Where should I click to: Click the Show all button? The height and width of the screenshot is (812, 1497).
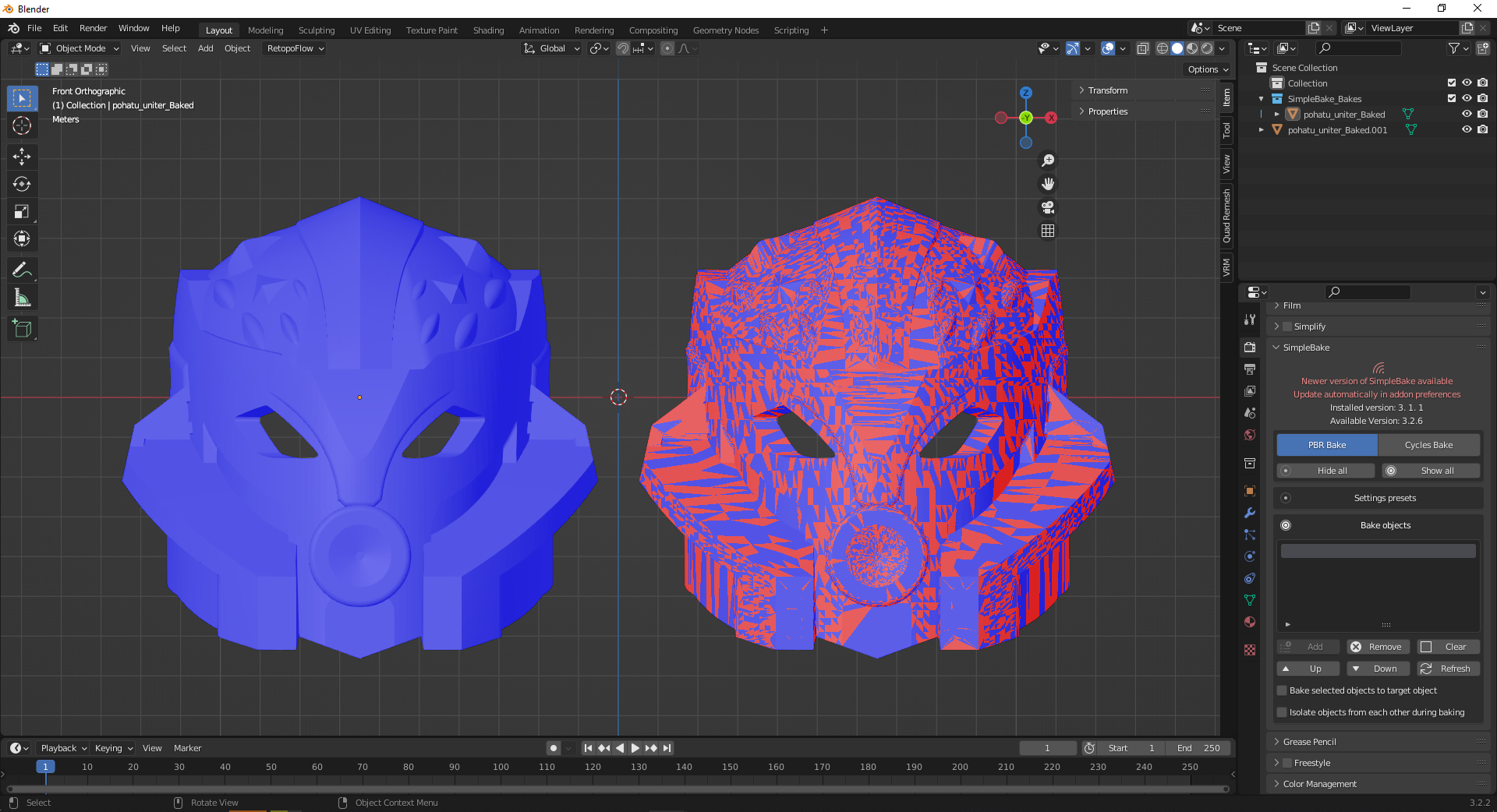[x=1430, y=471]
